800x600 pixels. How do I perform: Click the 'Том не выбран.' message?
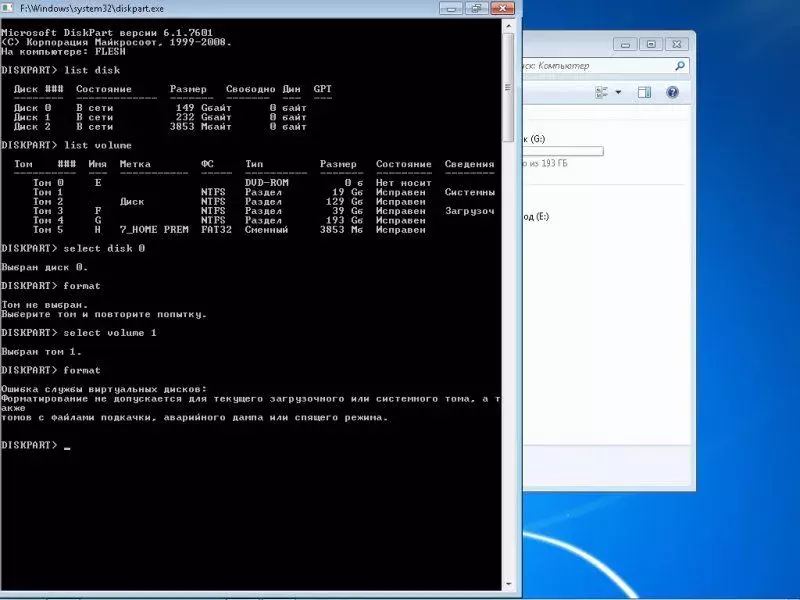pos(44,305)
